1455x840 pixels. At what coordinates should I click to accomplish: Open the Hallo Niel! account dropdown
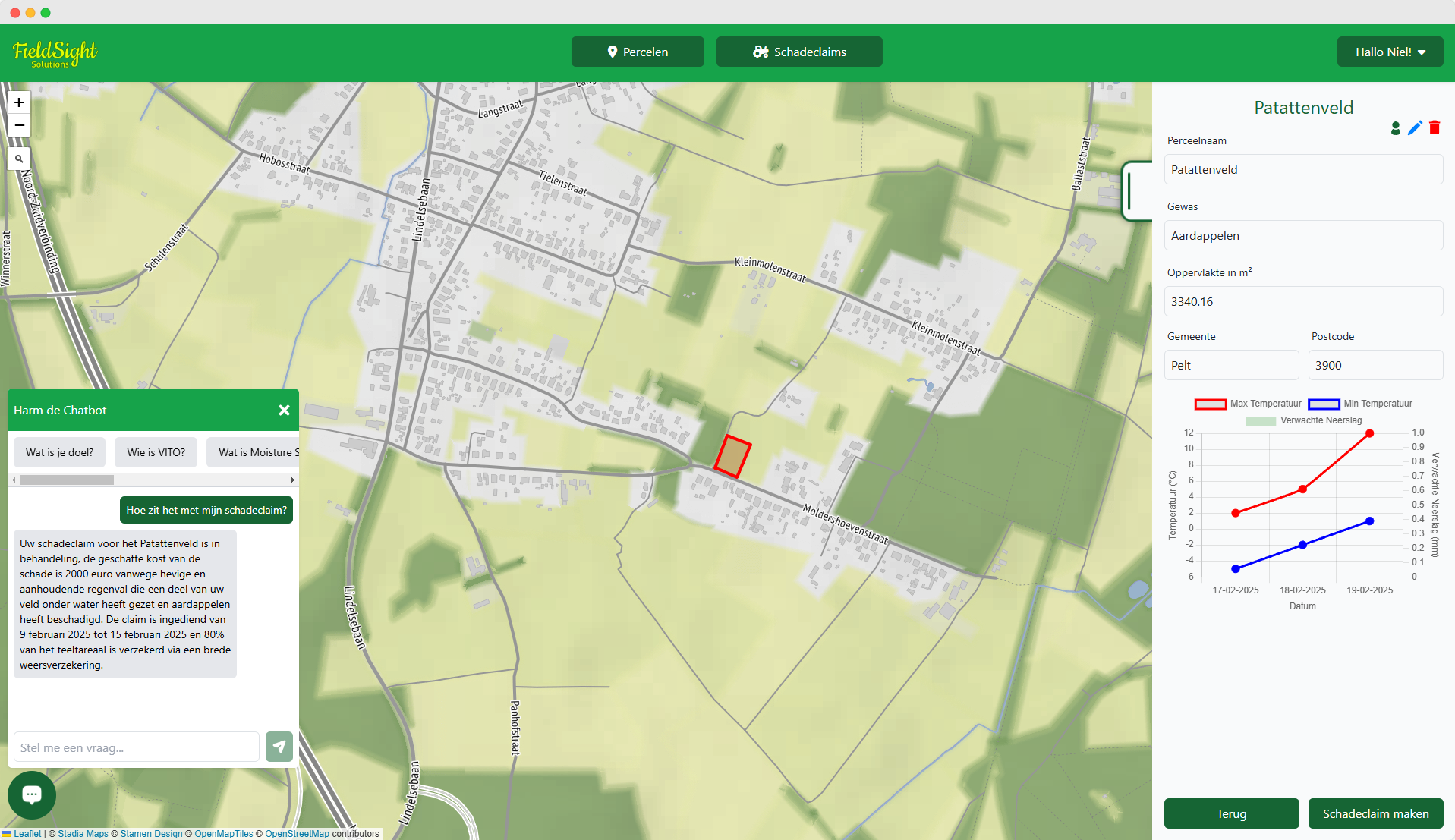click(x=1390, y=52)
